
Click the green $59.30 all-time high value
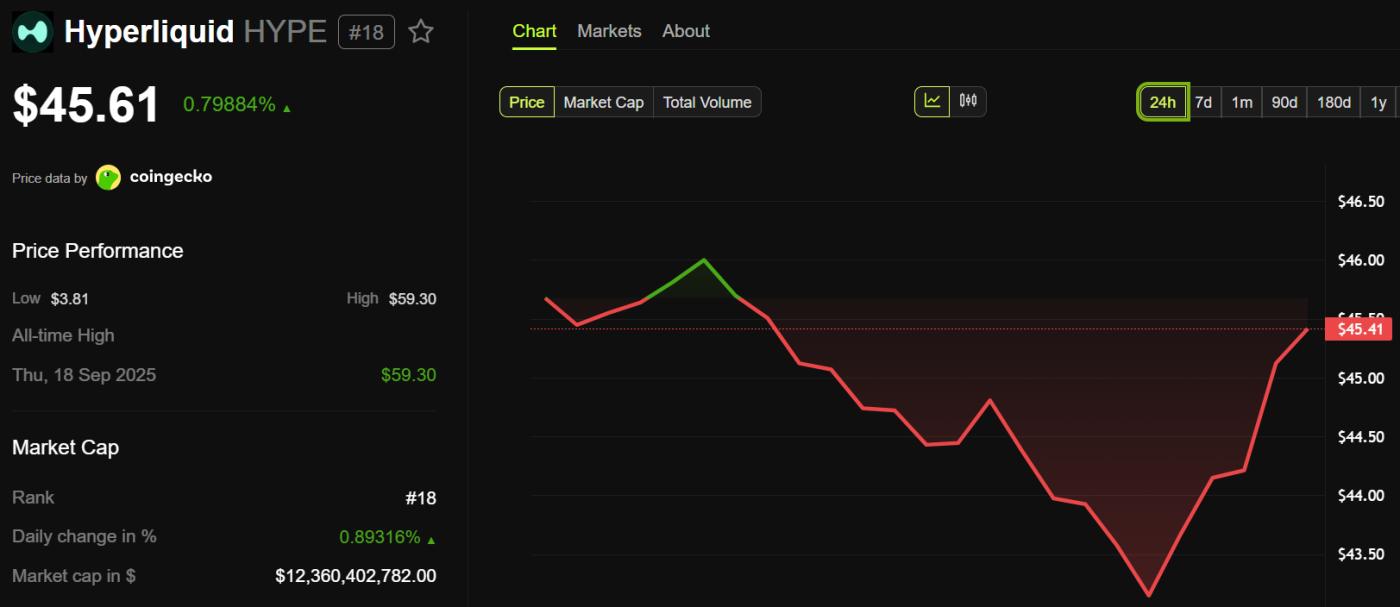[x=408, y=375]
